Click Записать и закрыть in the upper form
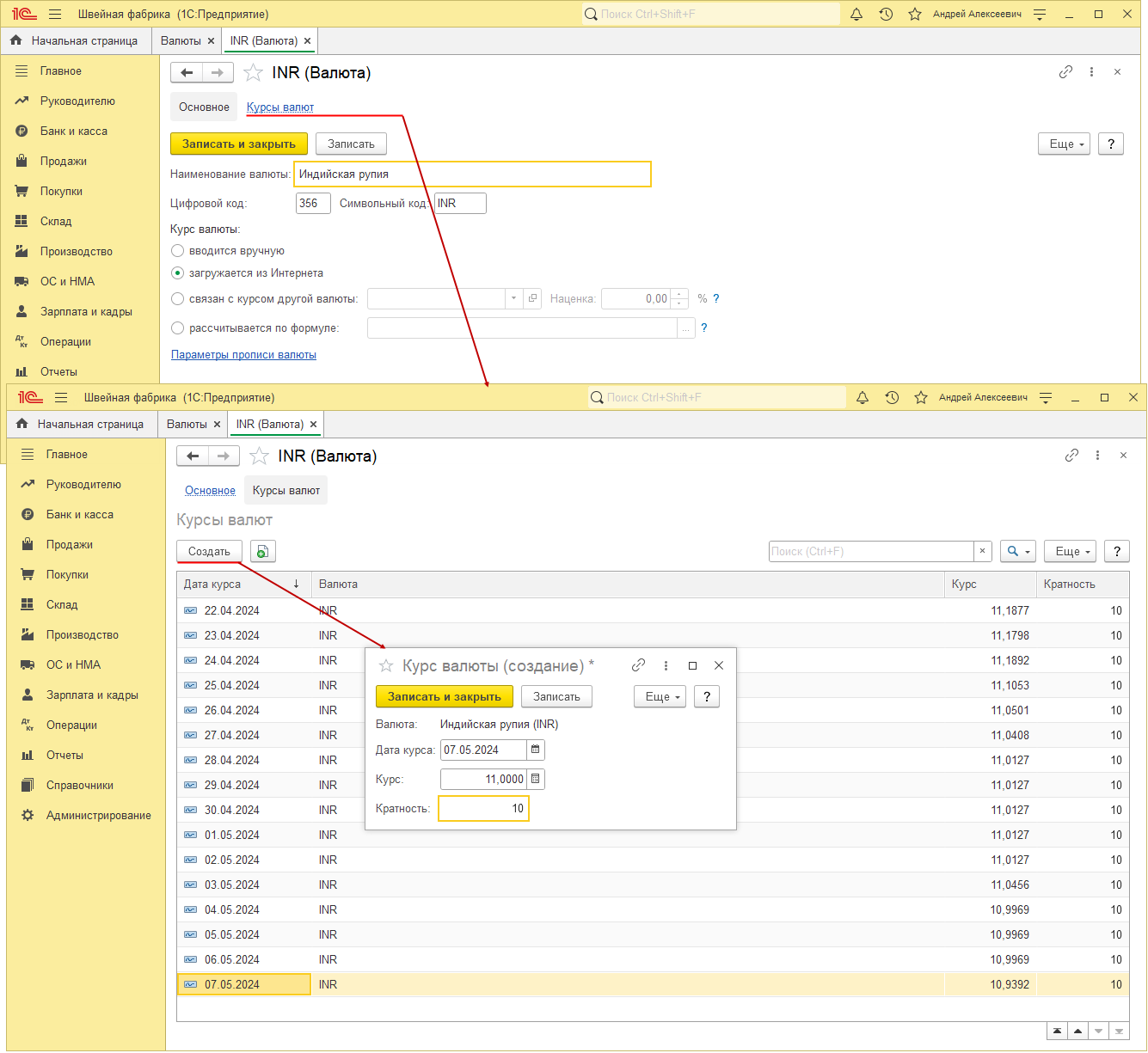The image size is (1148, 1053). click(x=239, y=144)
